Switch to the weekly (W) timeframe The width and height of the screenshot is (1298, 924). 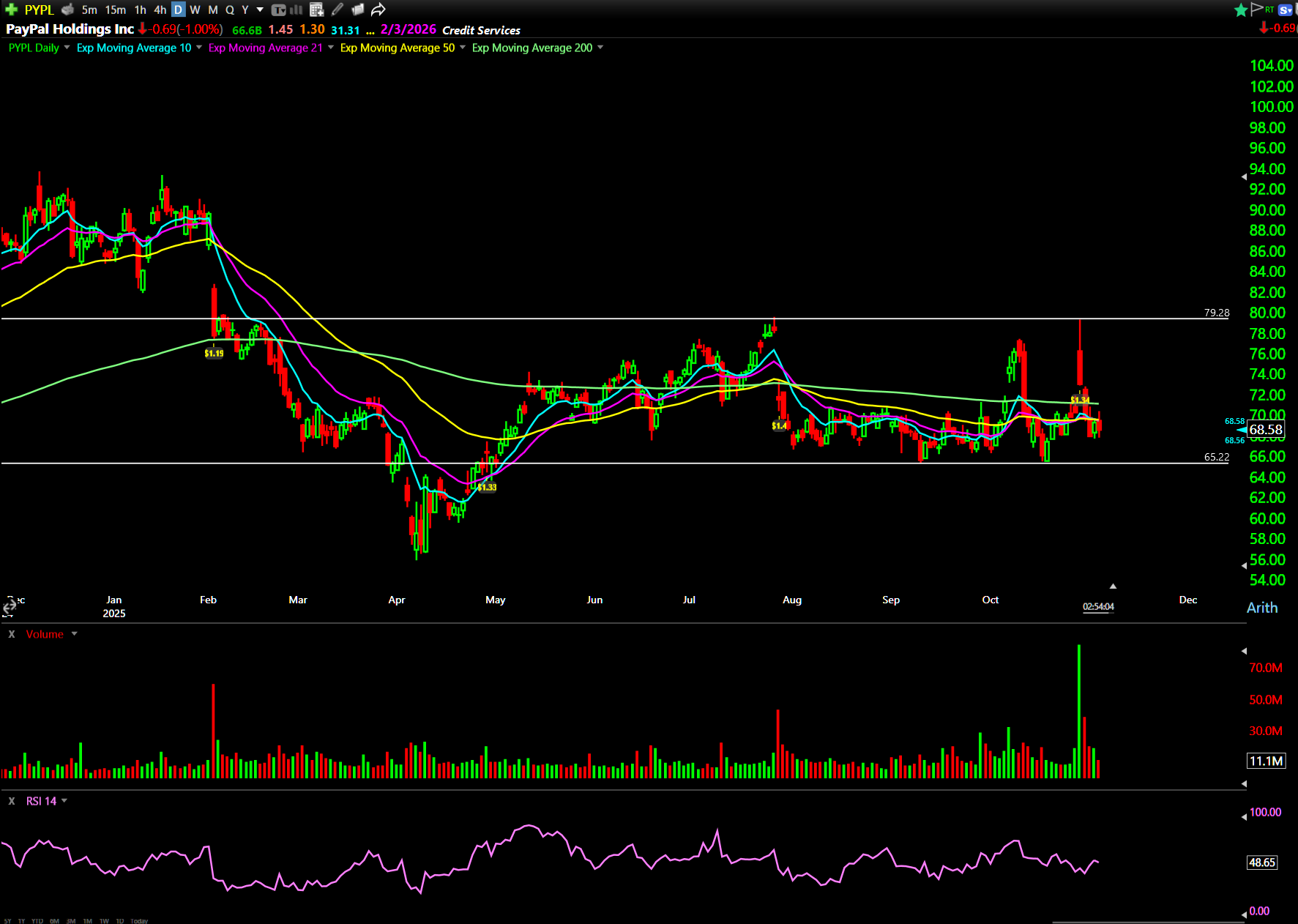195,10
